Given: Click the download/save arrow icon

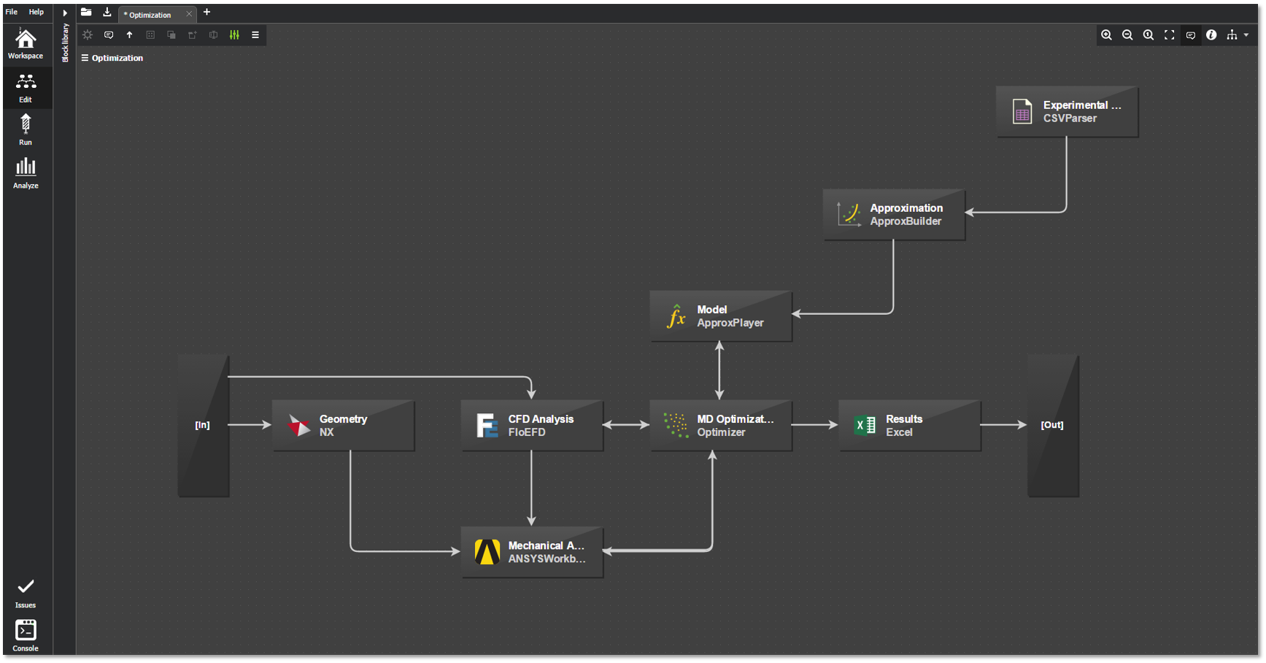Looking at the screenshot, I should [x=107, y=13].
